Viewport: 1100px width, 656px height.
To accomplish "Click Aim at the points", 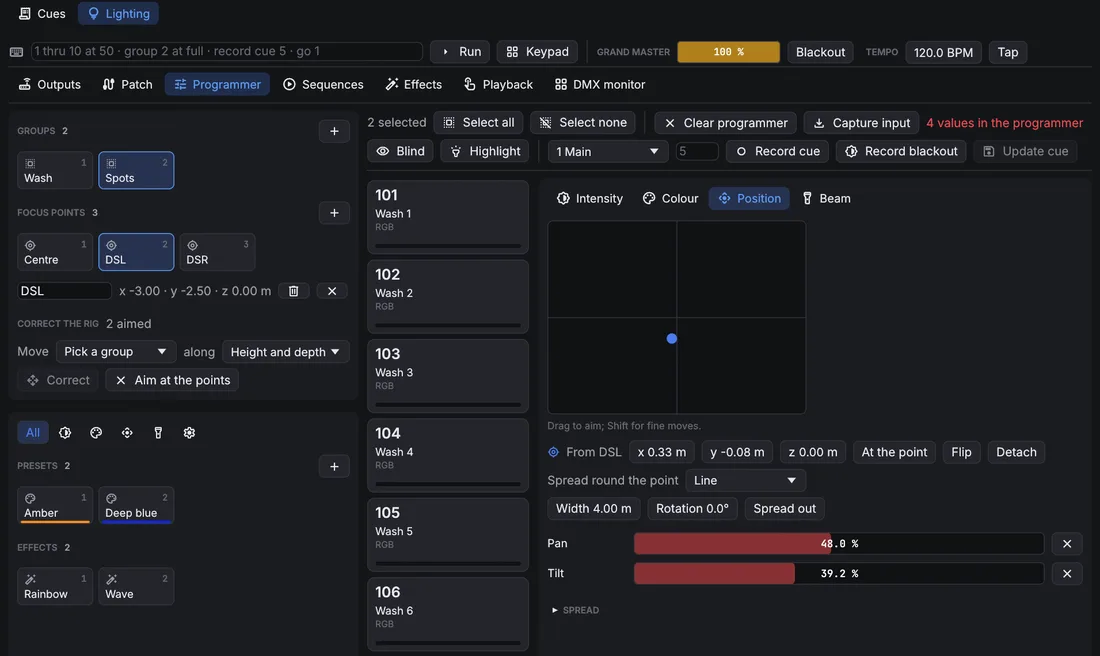I will [172, 380].
